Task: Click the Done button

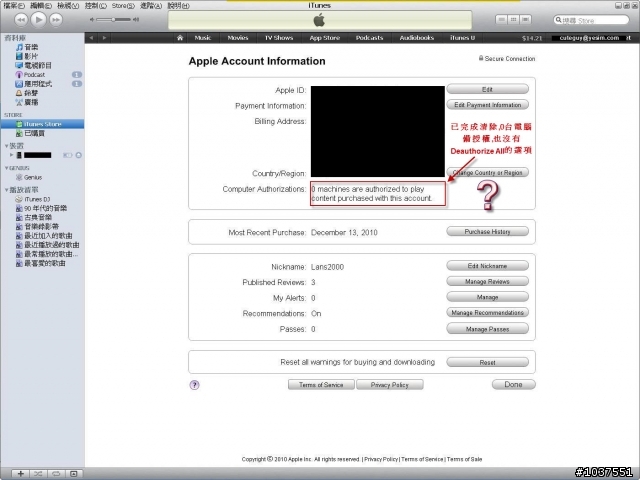Action: [x=513, y=384]
